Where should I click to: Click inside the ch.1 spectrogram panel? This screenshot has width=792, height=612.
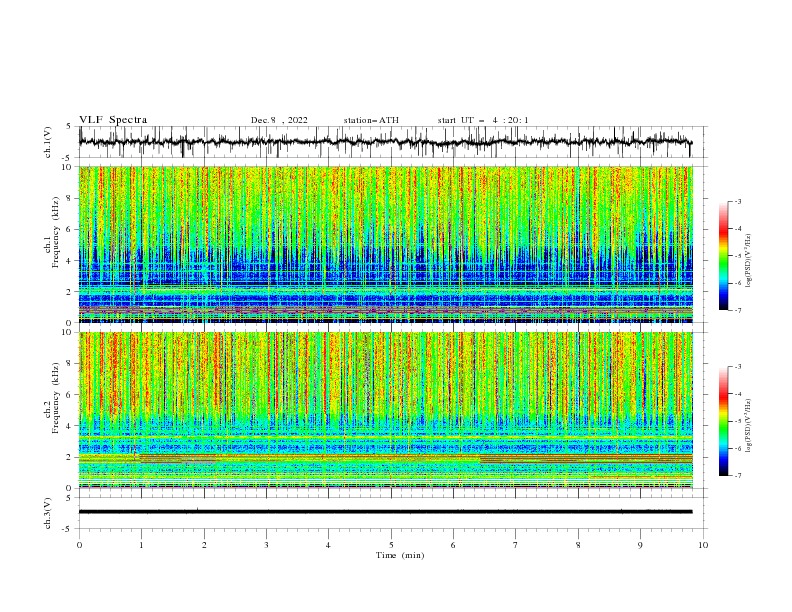tap(385, 244)
